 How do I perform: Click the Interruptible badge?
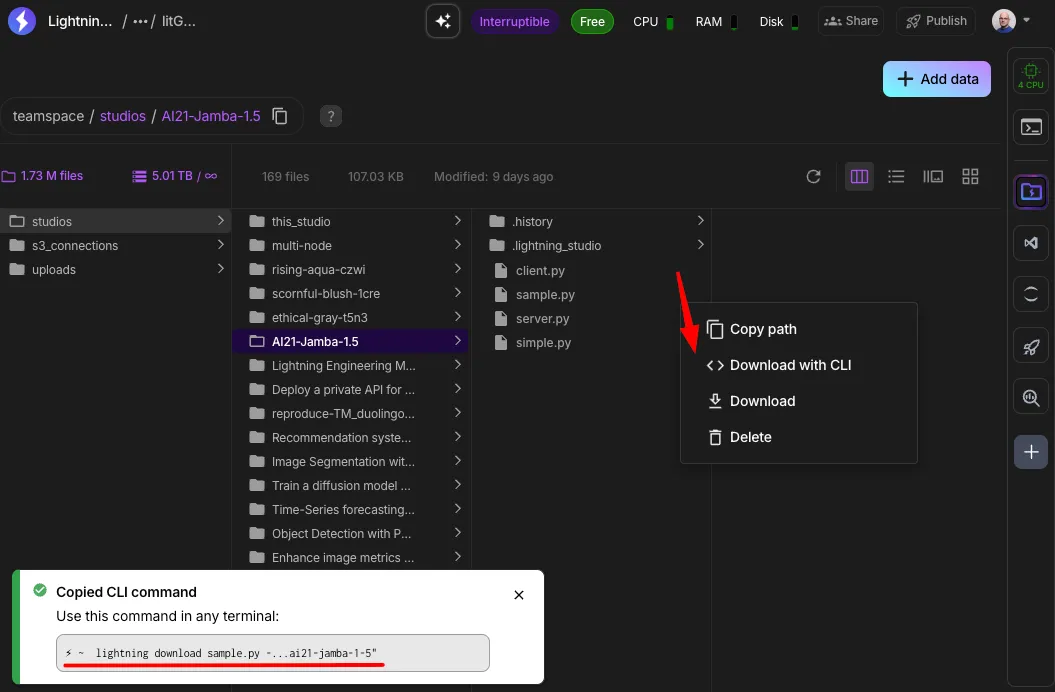click(x=514, y=22)
